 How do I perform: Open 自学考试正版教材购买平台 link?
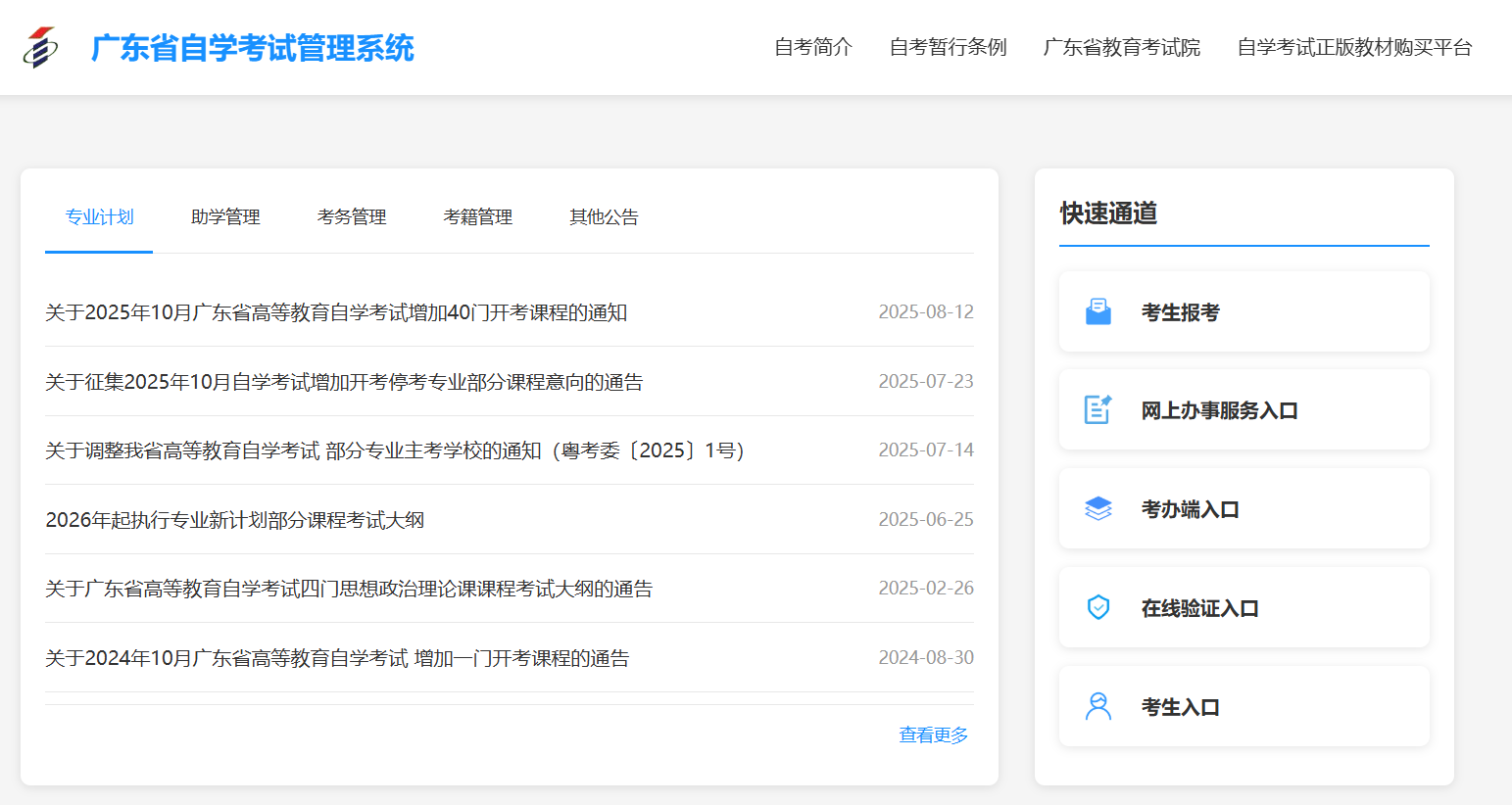(1354, 48)
